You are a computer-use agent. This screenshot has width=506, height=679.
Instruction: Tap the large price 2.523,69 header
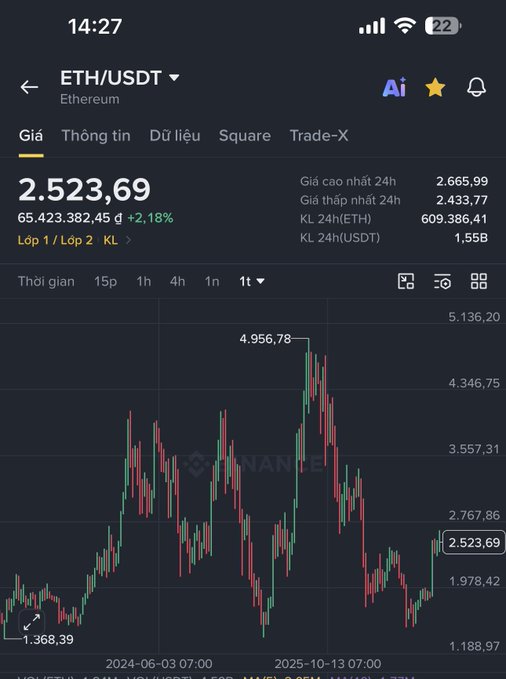tap(84, 190)
